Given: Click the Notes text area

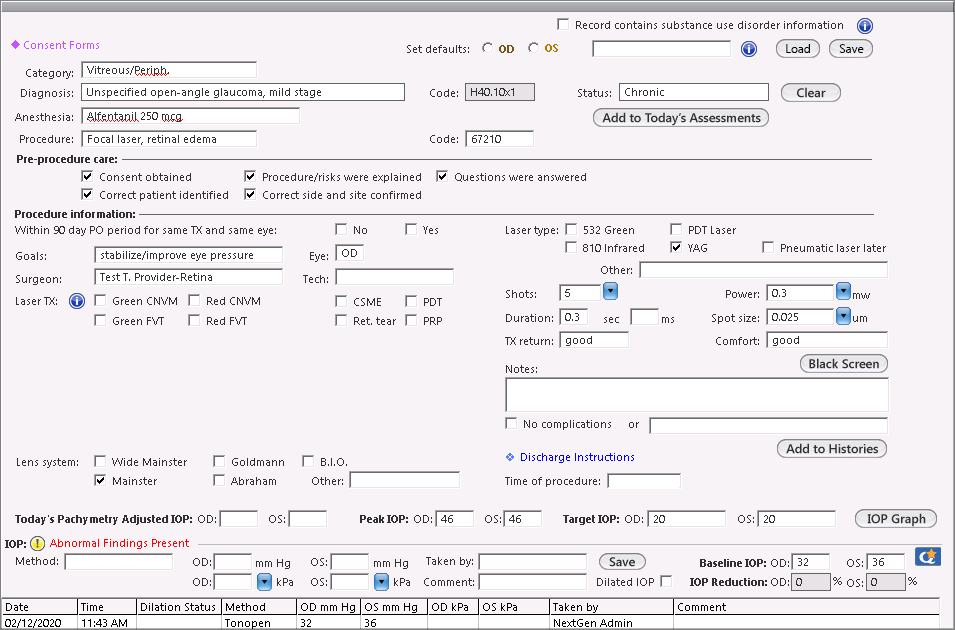Looking at the screenshot, I should [696, 395].
